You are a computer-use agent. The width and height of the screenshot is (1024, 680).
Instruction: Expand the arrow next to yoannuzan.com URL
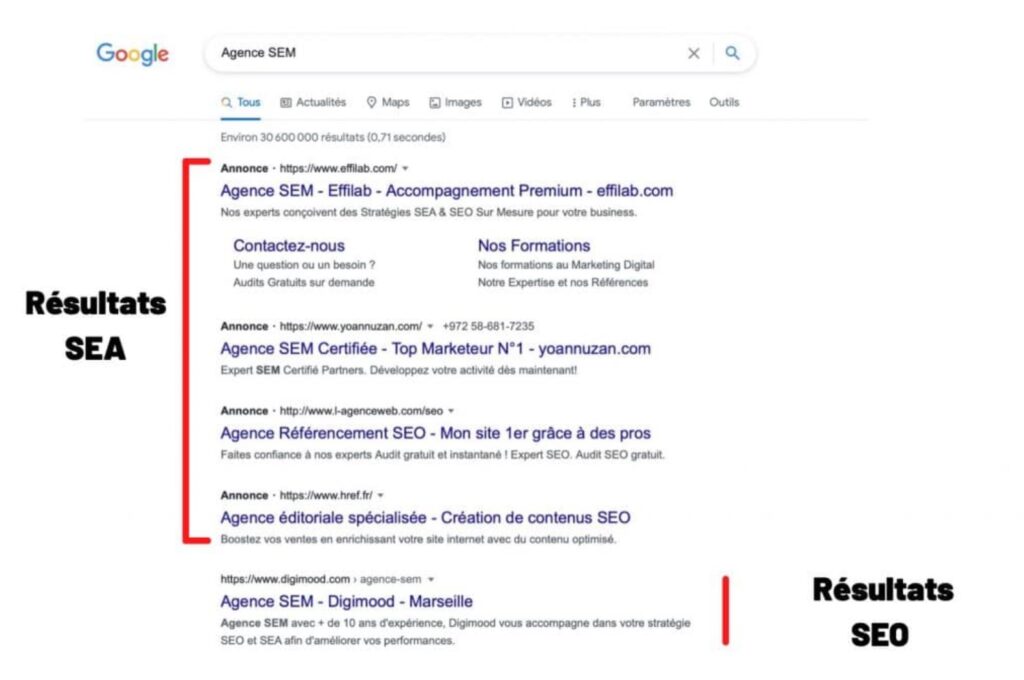point(430,327)
